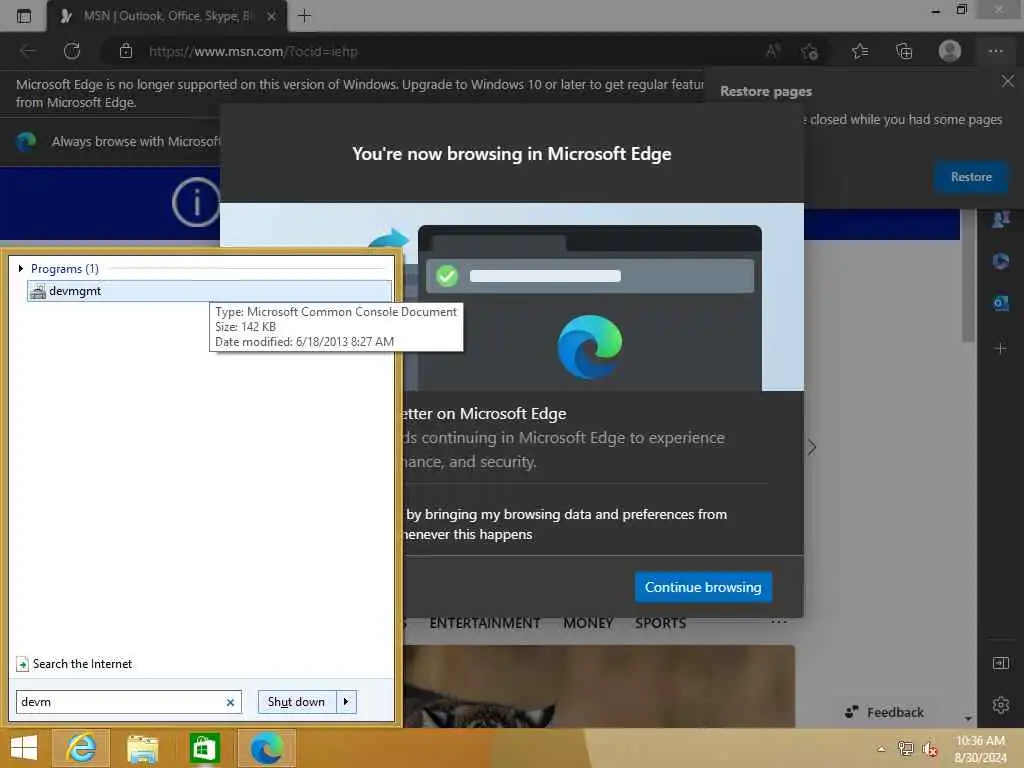Dismiss the Restore pages popup

[x=1008, y=81]
